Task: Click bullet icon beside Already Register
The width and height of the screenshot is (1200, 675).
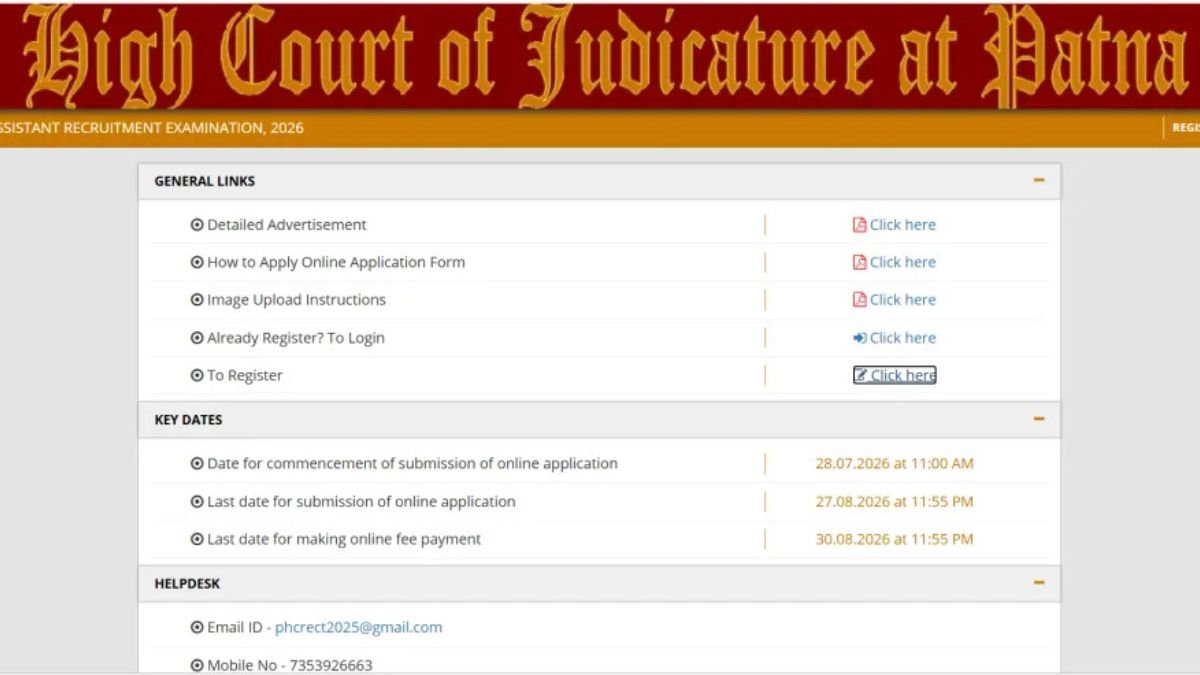Action: click(197, 338)
